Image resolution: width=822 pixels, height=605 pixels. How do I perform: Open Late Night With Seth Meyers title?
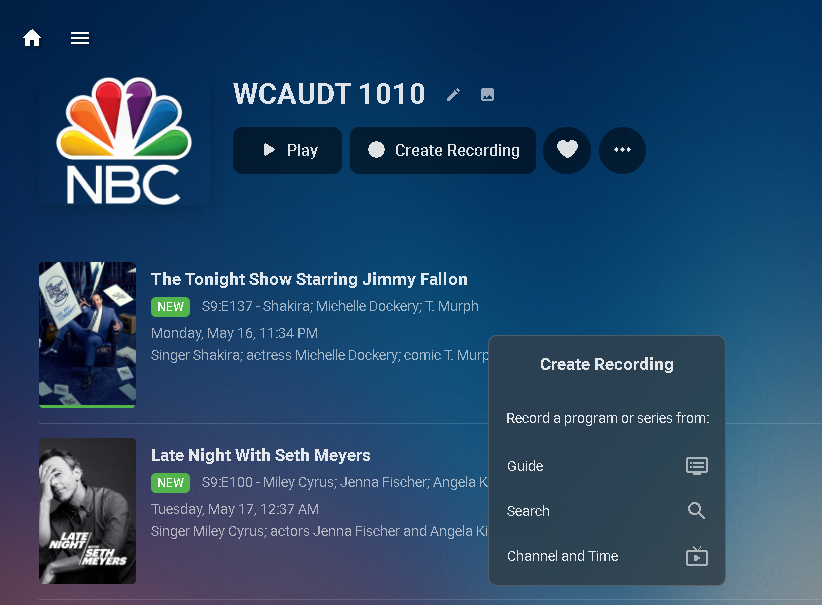261,455
